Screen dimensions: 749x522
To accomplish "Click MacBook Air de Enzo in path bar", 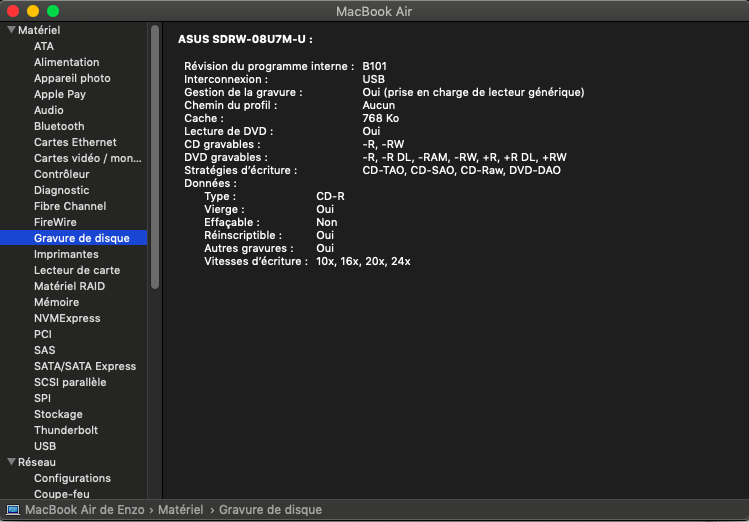I will pyautogui.click(x=85, y=510).
